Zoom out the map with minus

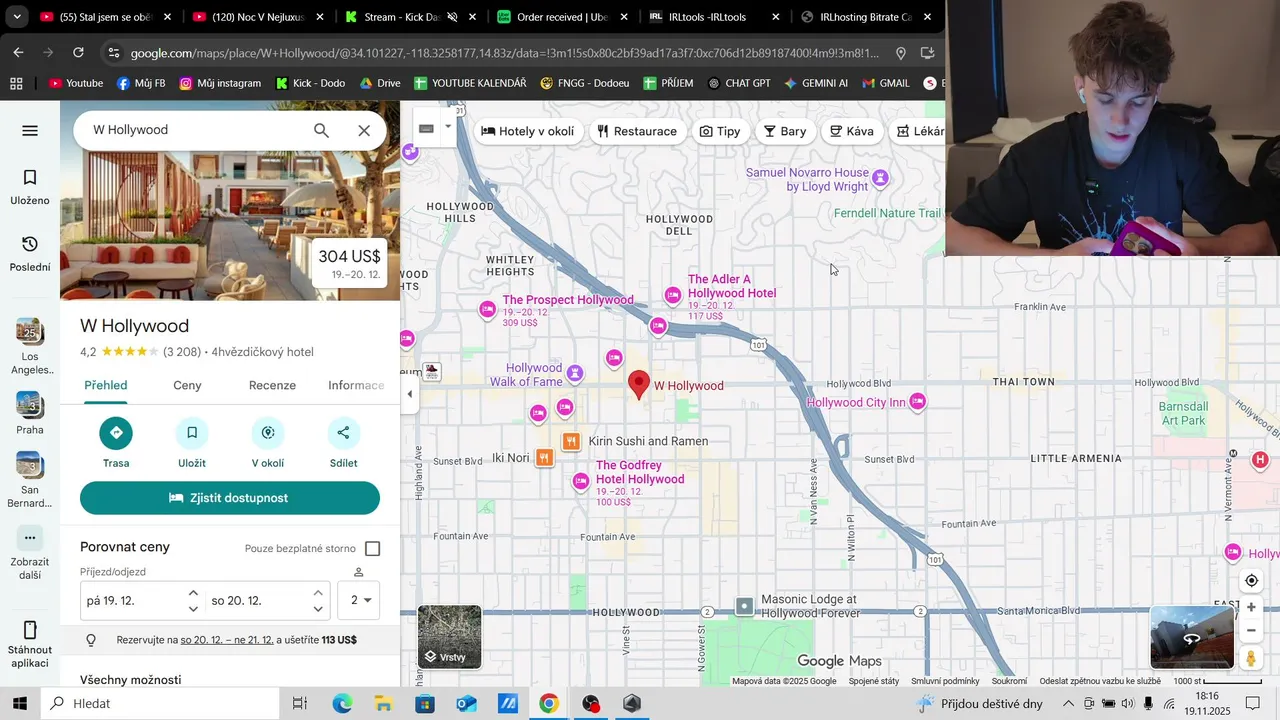point(1251,631)
